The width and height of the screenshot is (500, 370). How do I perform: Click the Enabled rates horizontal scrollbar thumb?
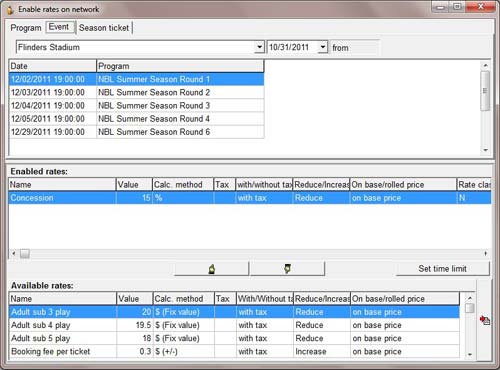[25, 254]
